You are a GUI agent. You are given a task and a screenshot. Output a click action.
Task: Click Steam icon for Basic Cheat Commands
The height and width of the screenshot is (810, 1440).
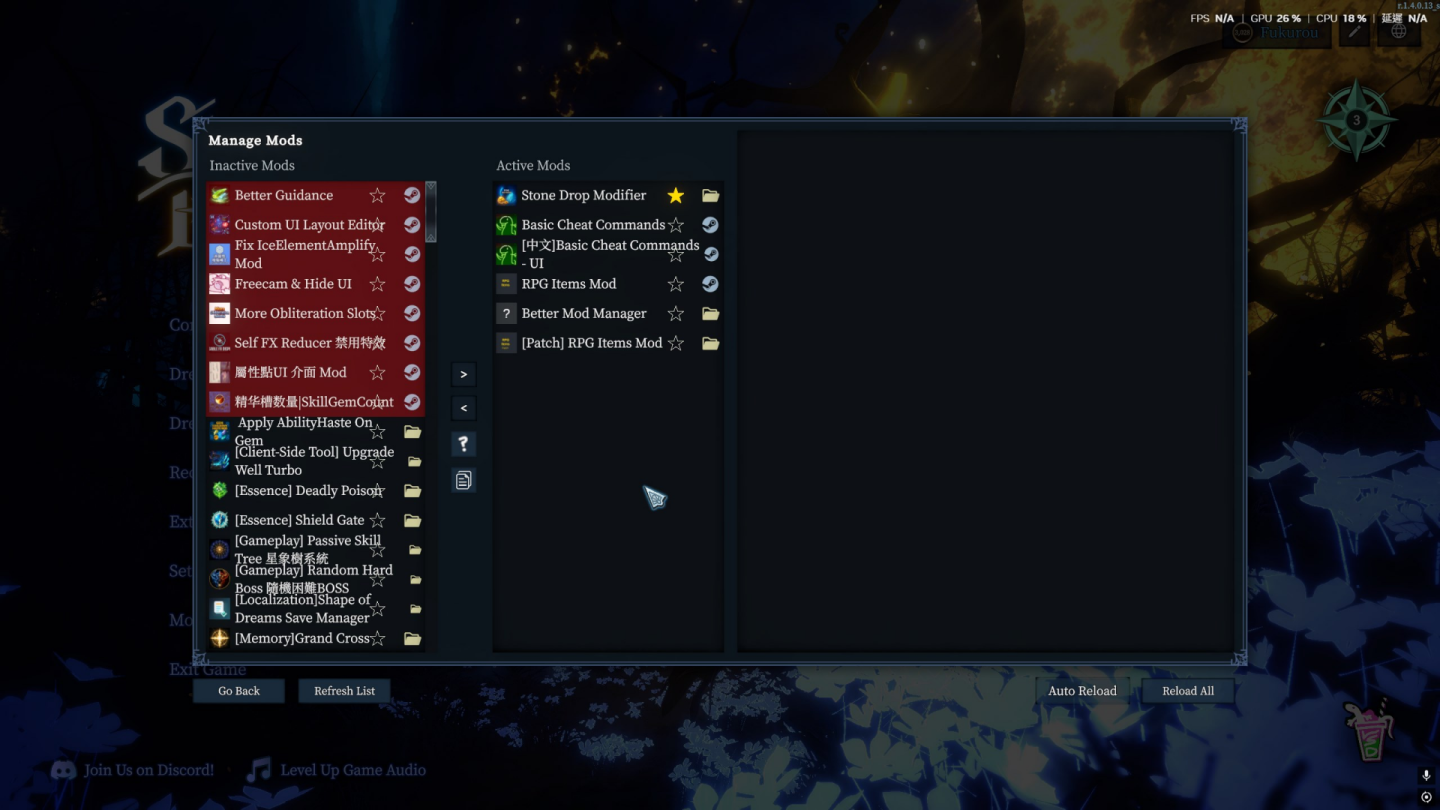pos(710,225)
